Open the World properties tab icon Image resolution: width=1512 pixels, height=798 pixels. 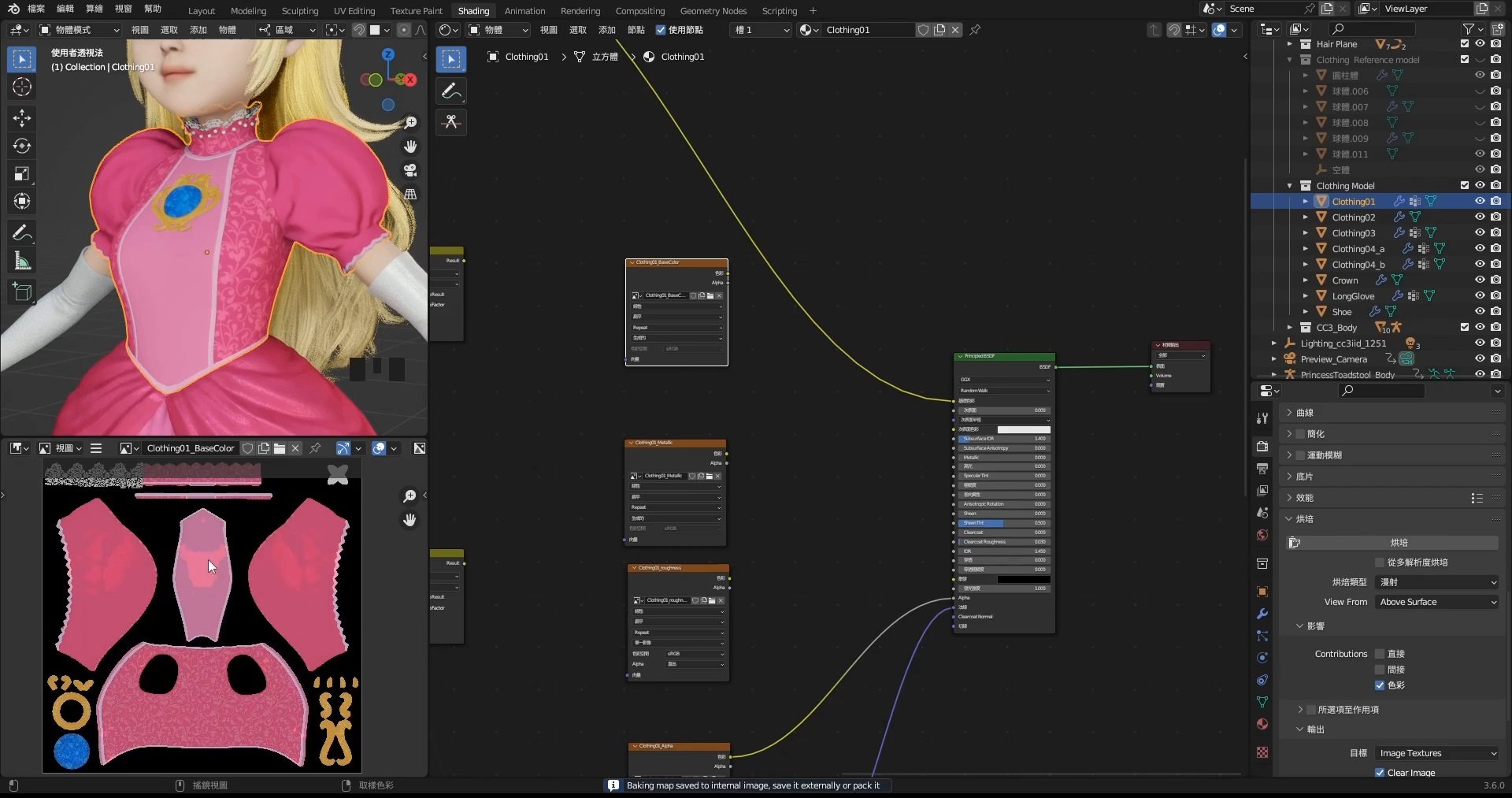pos(1262,535)
